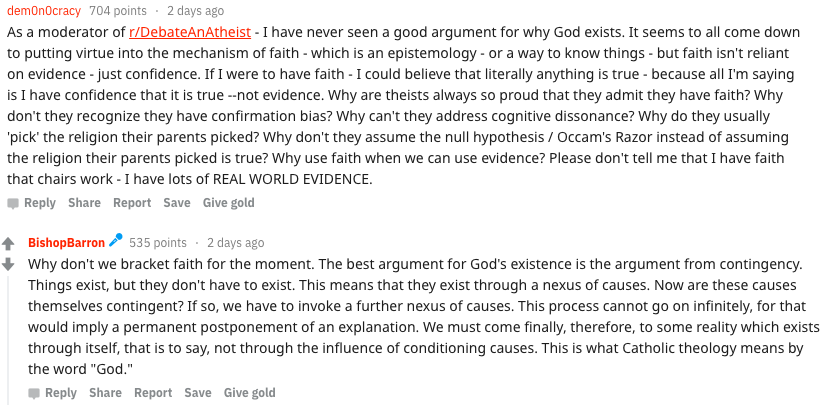Give gold to dem0n0cracy's comment
Viewport: 827px width, 405px height.
pyautogui.click(x=229, y=203)
